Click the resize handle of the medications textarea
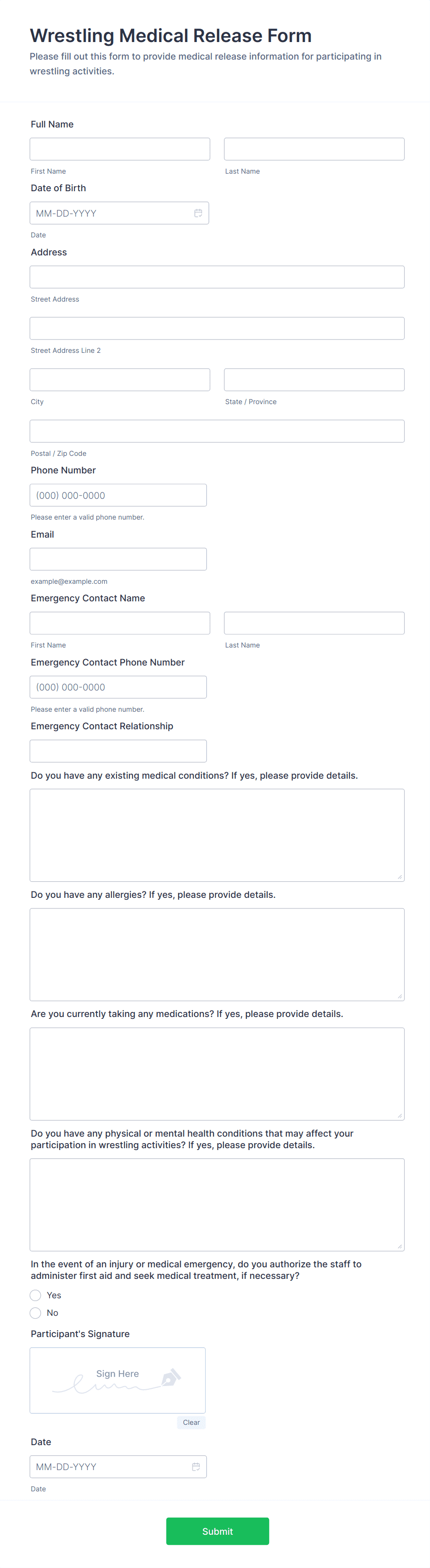430x1568 pixels. [400, 1115]
